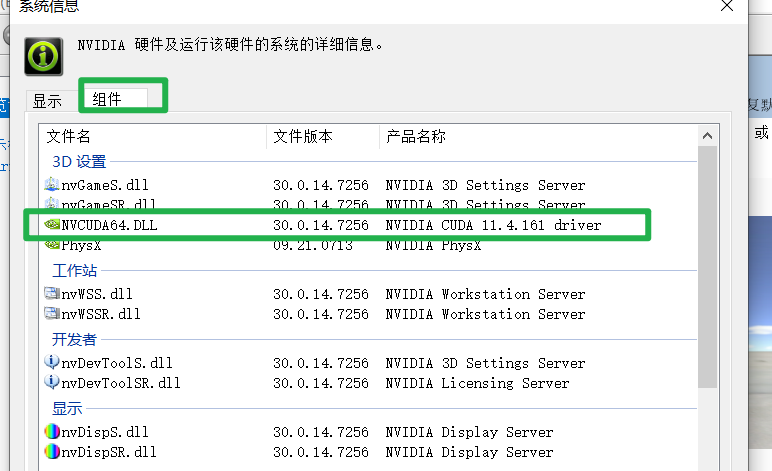The width and height of the screenshot is (772, 471).
Task: Click NVIDIA Workstation Server for nvWSS.dll
Action: click(x=485, y=294)
